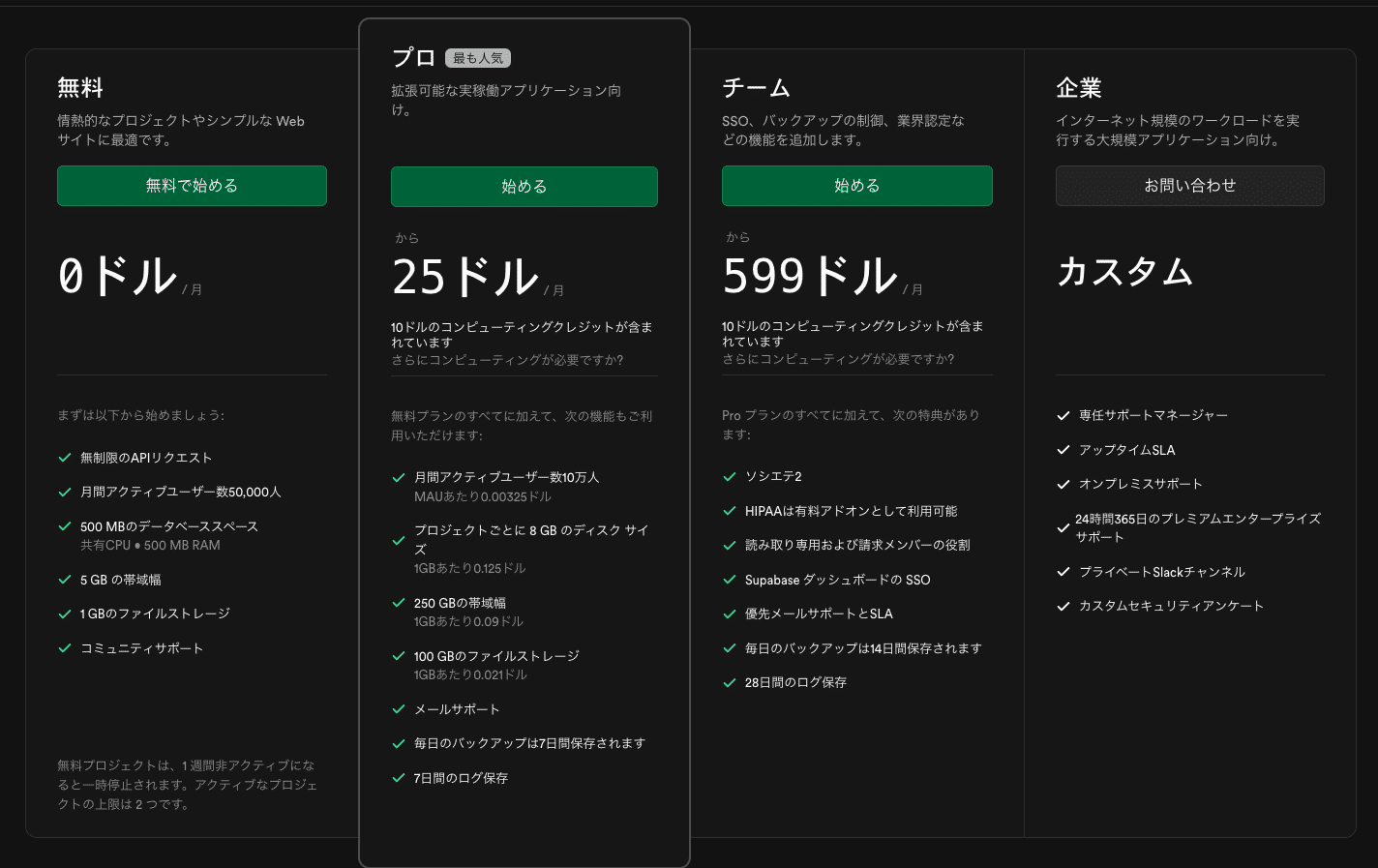Open チーム plan's さらにコンピューティングが必要ですか? link

click(838, 359)
